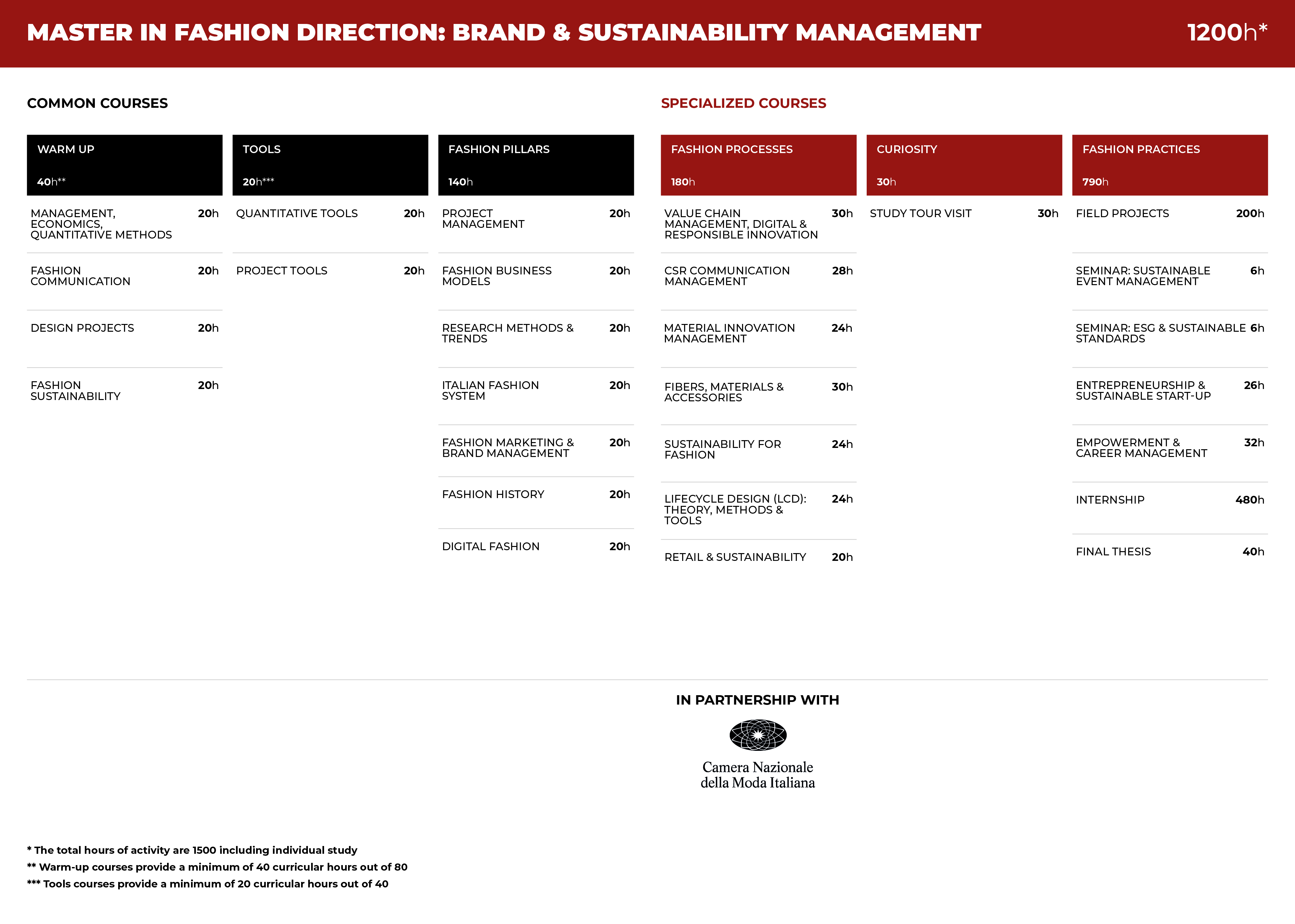Click the In Partnership With heading
Screen dimensions: 1295x924
click(x=757, y=700)
